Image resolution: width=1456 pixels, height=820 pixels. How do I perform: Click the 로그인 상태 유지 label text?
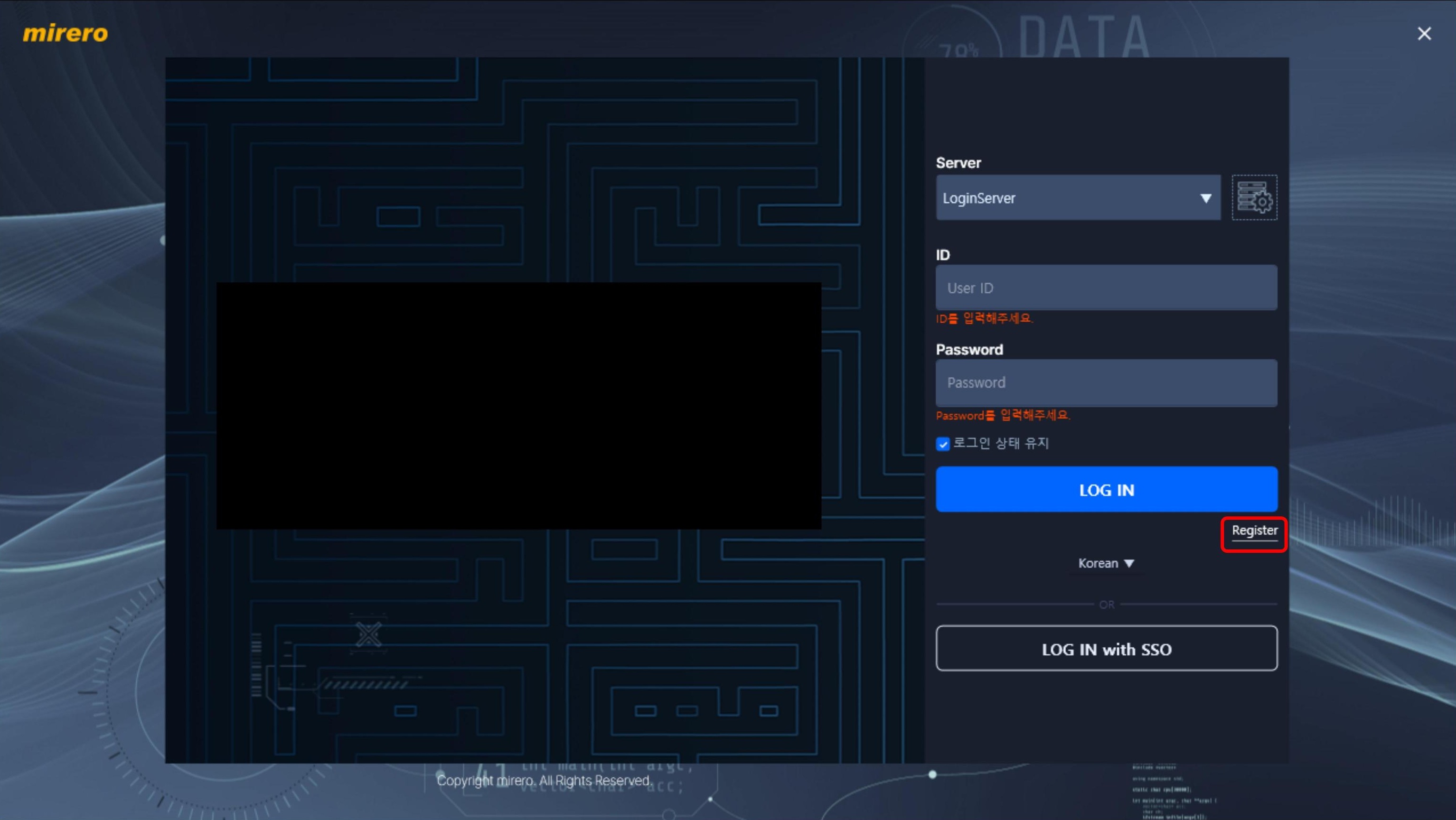(1000, 444)
